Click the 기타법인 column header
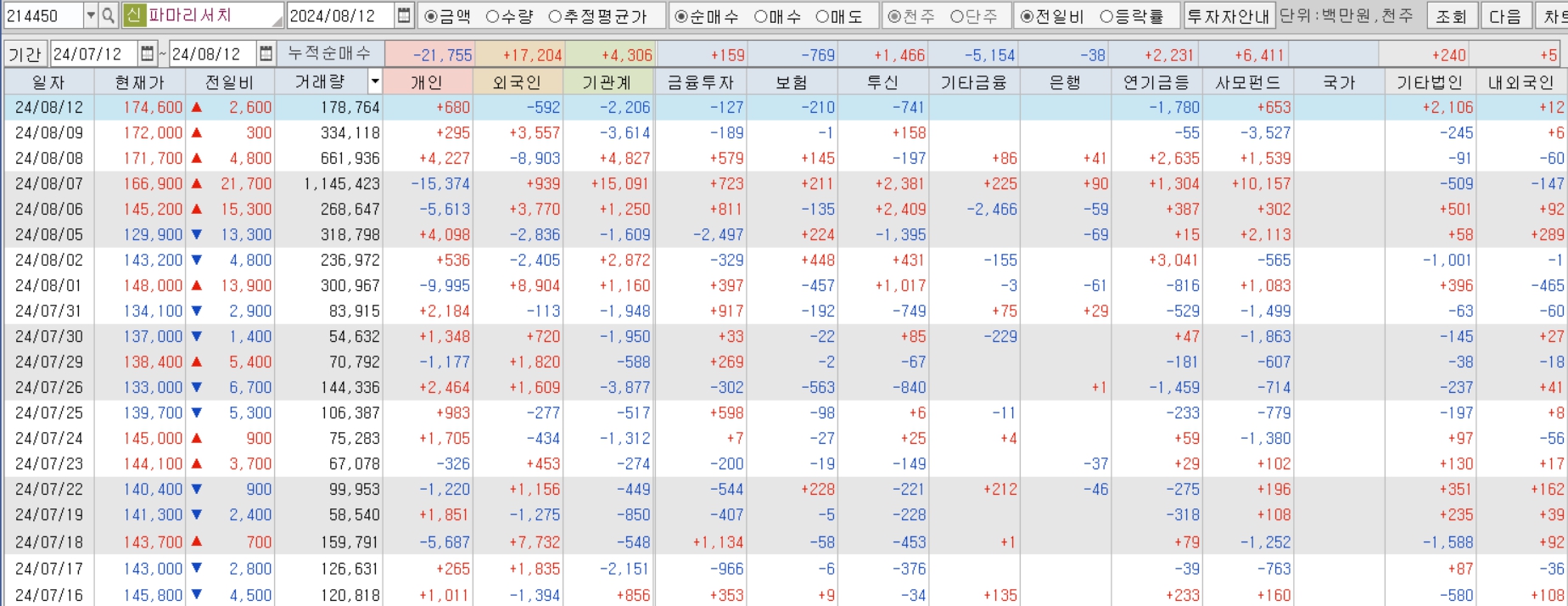Image resolution: width=1568 pixels, height=606 pixels. point(1430,82)
